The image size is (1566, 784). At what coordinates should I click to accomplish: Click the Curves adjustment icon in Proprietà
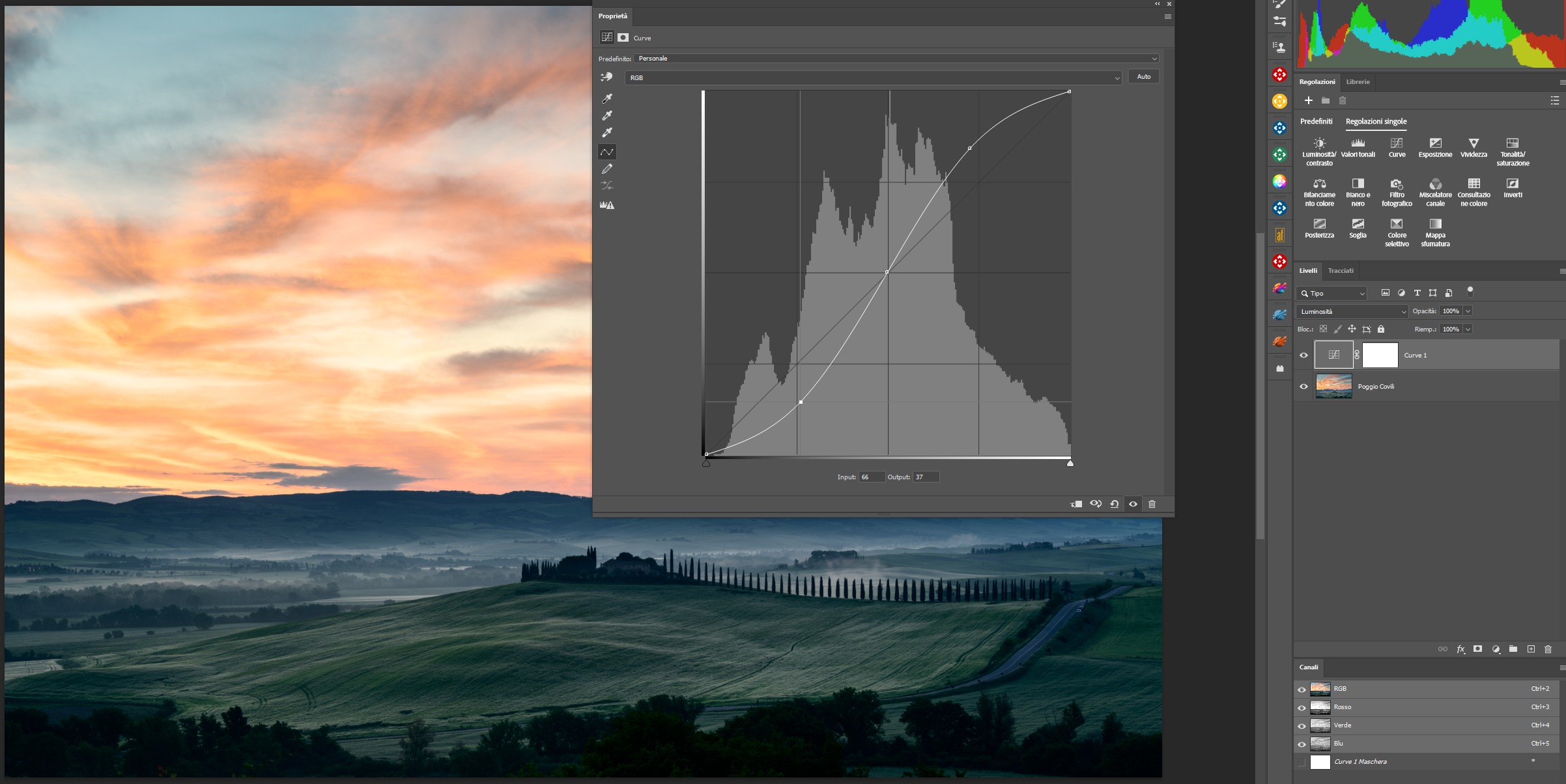pos(606,37)
